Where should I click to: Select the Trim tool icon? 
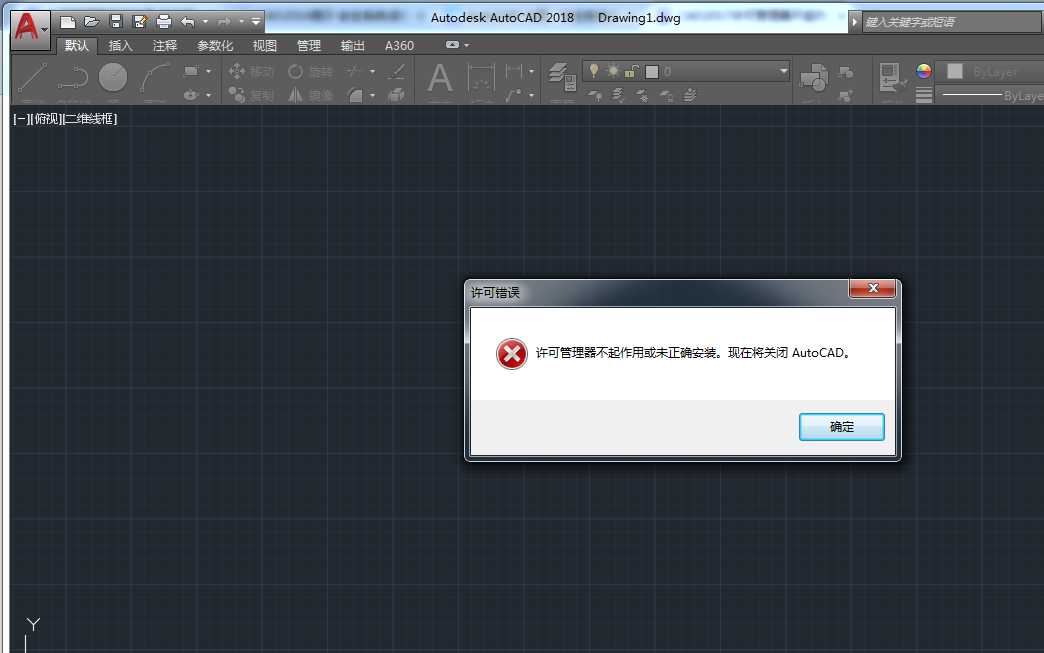pyautogui.click(x=354, y=71)
